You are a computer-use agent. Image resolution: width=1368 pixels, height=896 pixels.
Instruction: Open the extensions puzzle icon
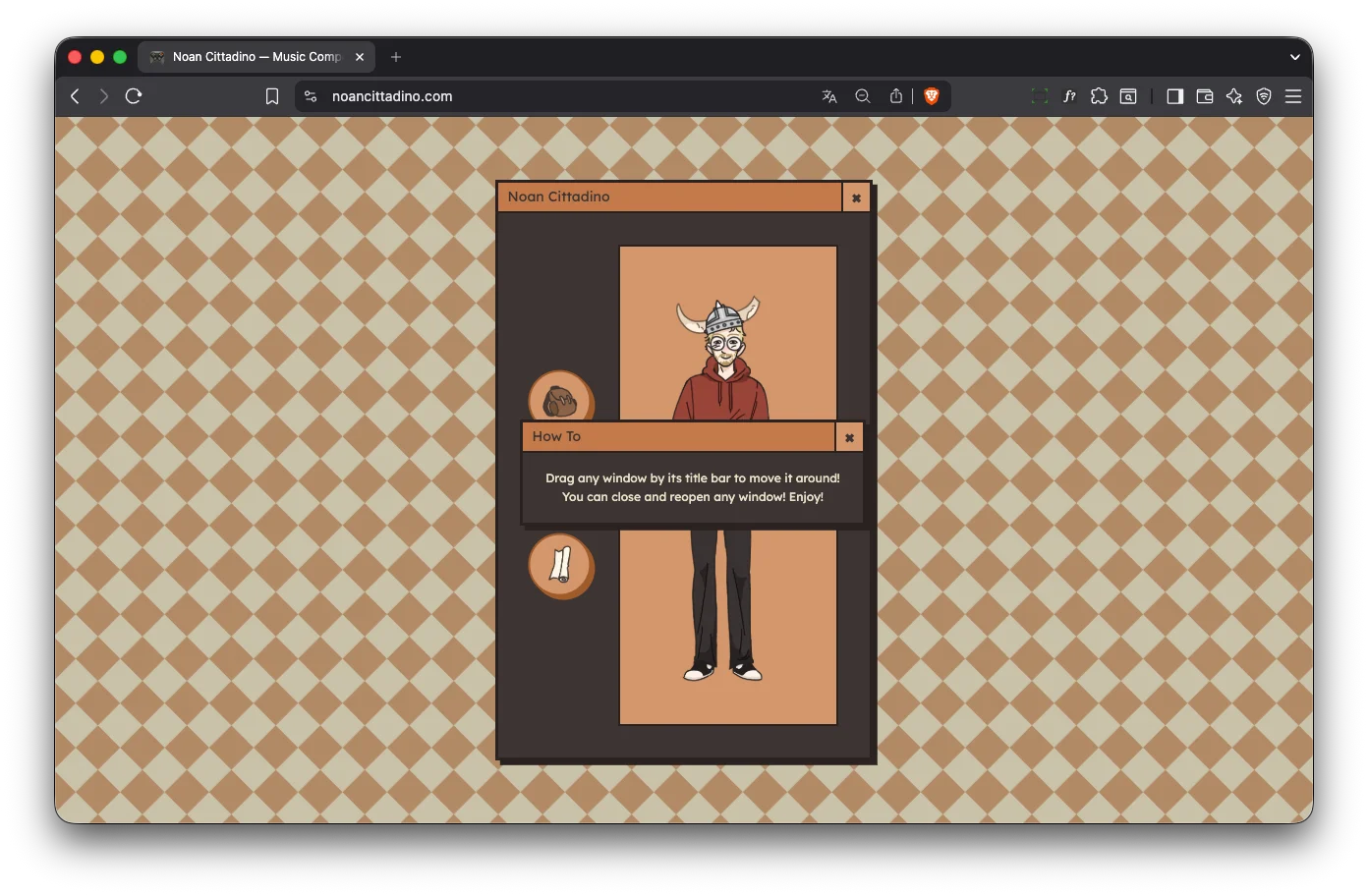pyautogui.click(x=1099, y=96)
